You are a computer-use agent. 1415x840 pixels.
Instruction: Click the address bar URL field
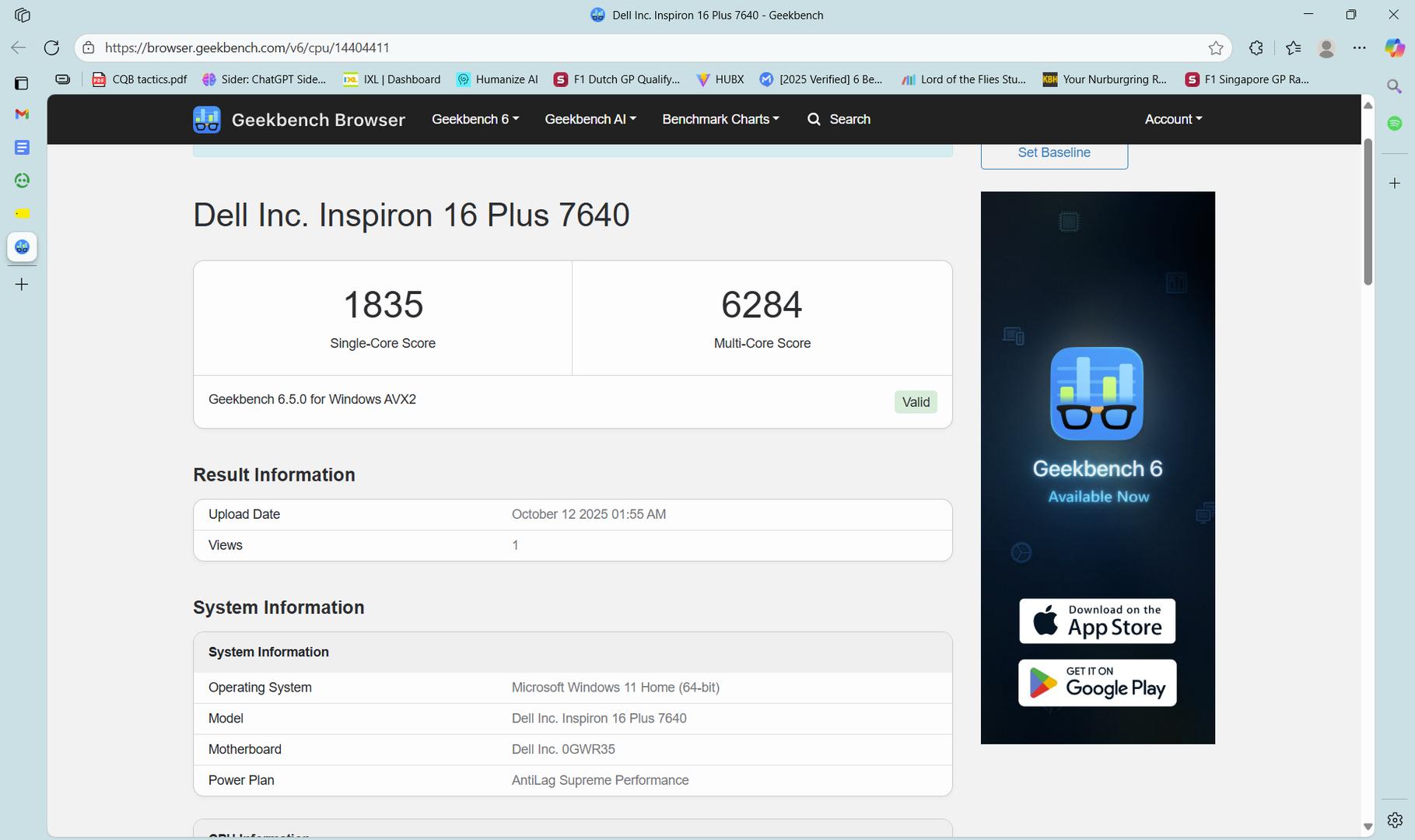[622, 48]
